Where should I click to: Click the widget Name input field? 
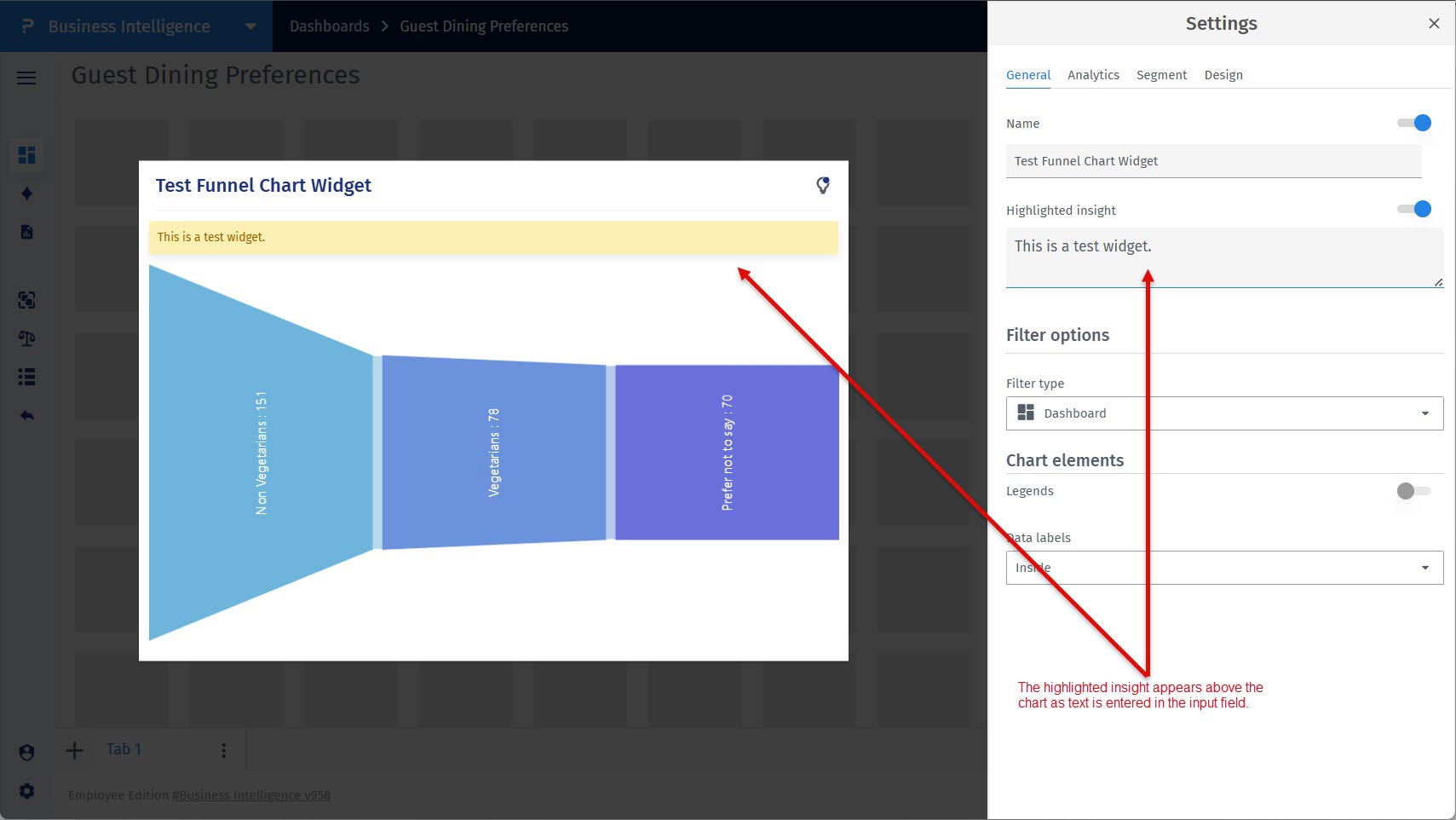click(x=1214, y=161)
